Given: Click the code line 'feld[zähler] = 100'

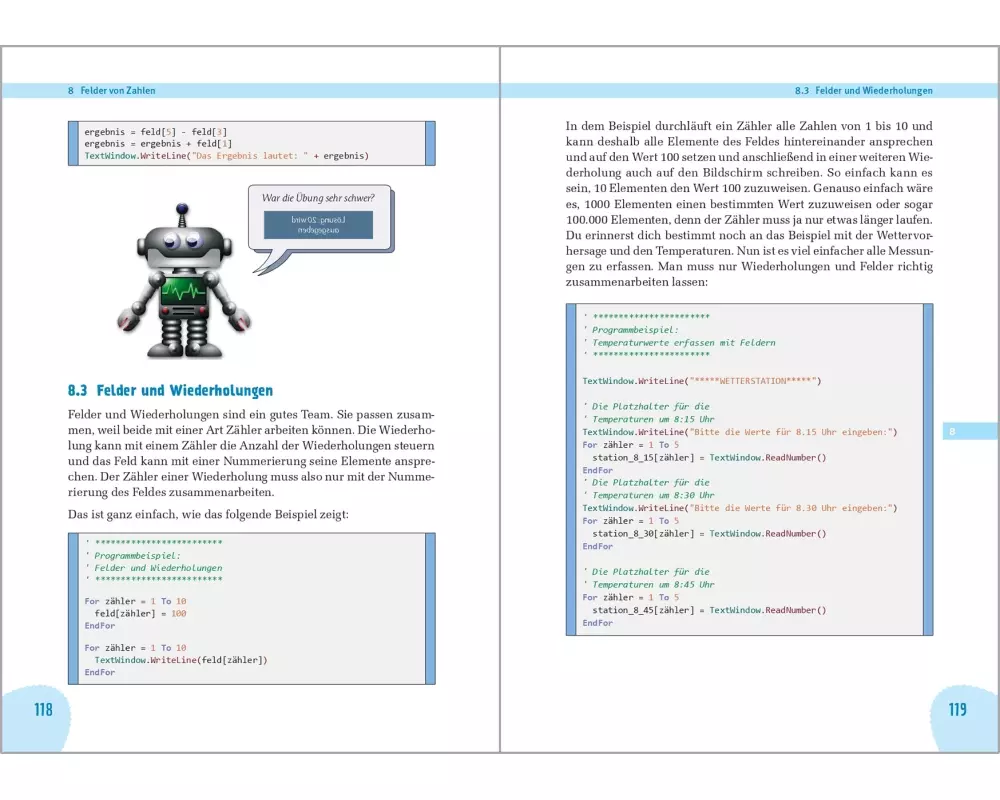Looking at the screenshot, I should (140, 613).
